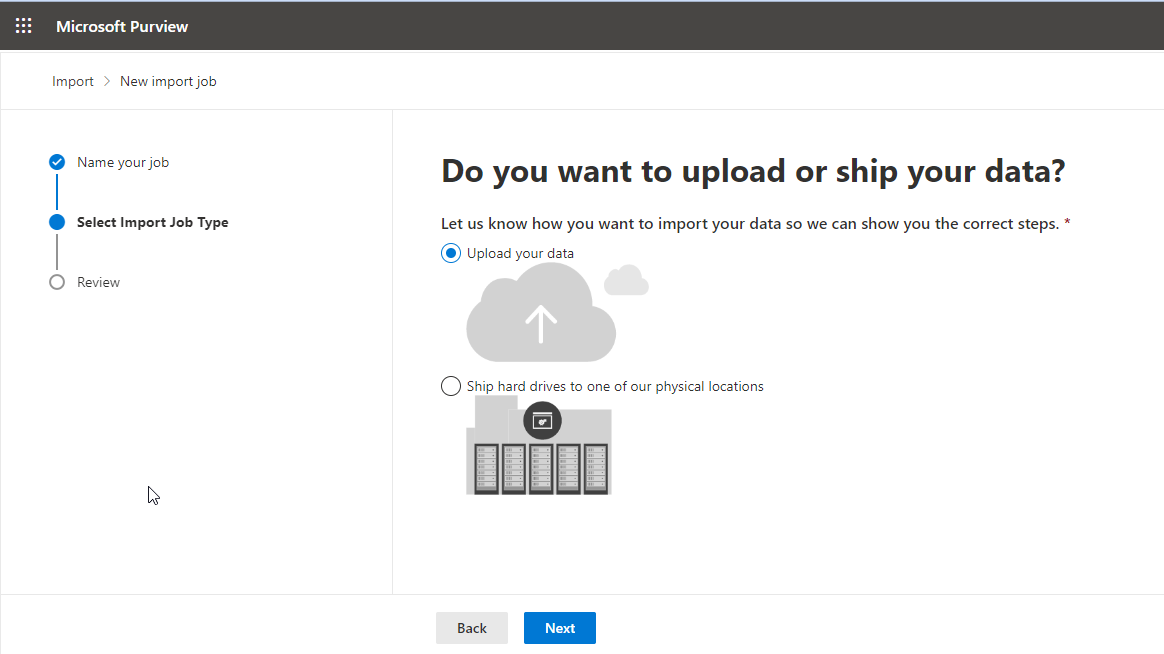Image resolution: width=1164 pixels, height=654 pixels.
Task: Open the app launcher waffle icon
Action: 23,26
